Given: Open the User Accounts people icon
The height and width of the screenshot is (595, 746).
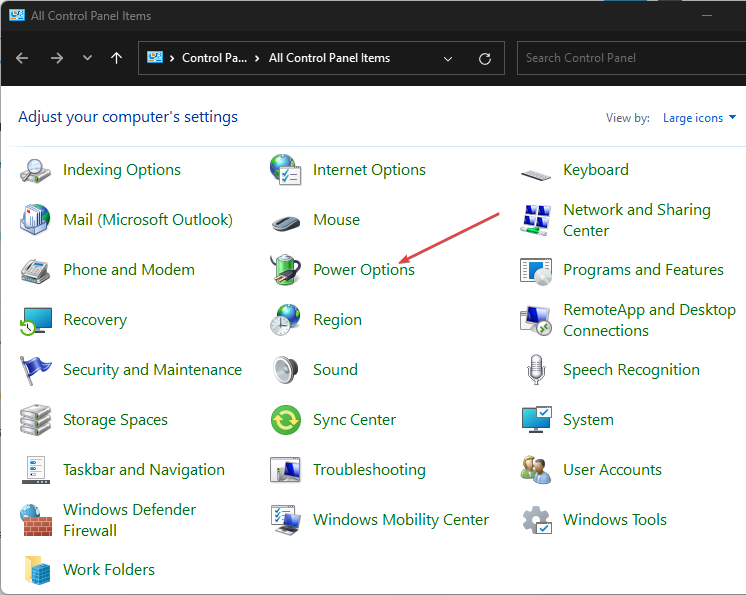Looking at the screenshot, I should pyautogui.click(x=536, y=470).
